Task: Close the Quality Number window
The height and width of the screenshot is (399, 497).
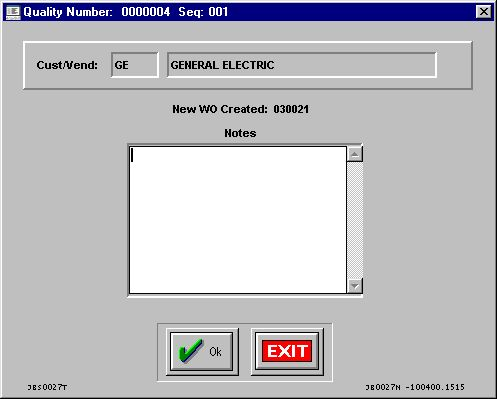Action: (484, 12)
